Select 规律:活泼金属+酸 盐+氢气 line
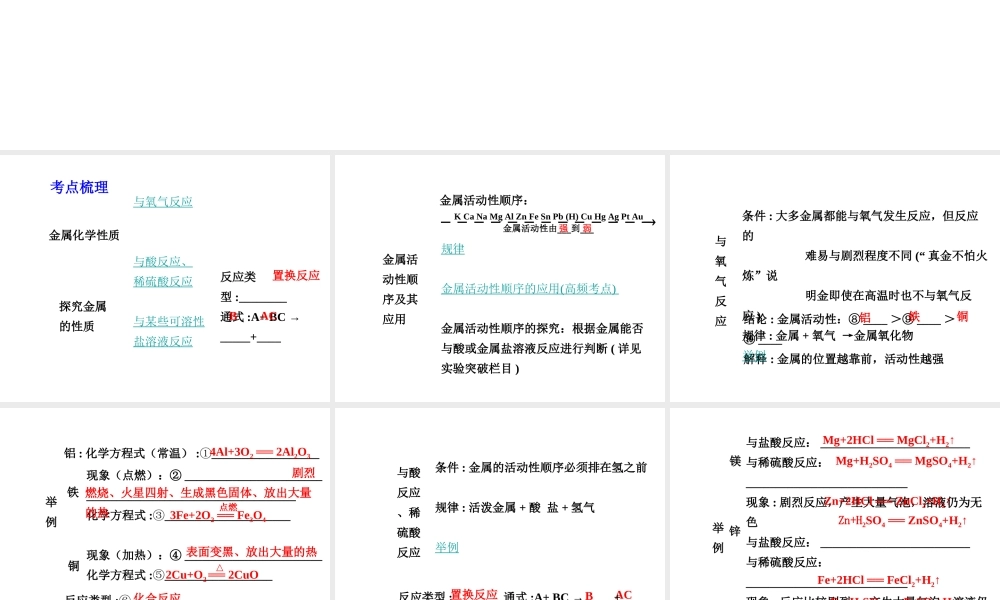The height and width of the screenshot is (600, 1000). click(x=515, y=508)
